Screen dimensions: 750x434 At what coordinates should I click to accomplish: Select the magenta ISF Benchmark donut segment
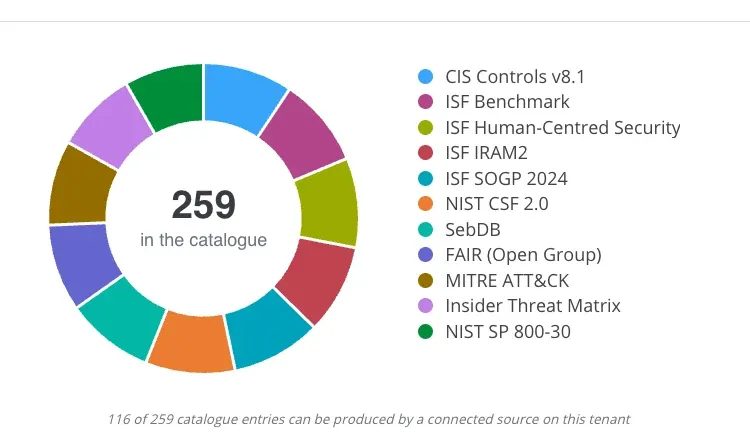tap(304, 134)
